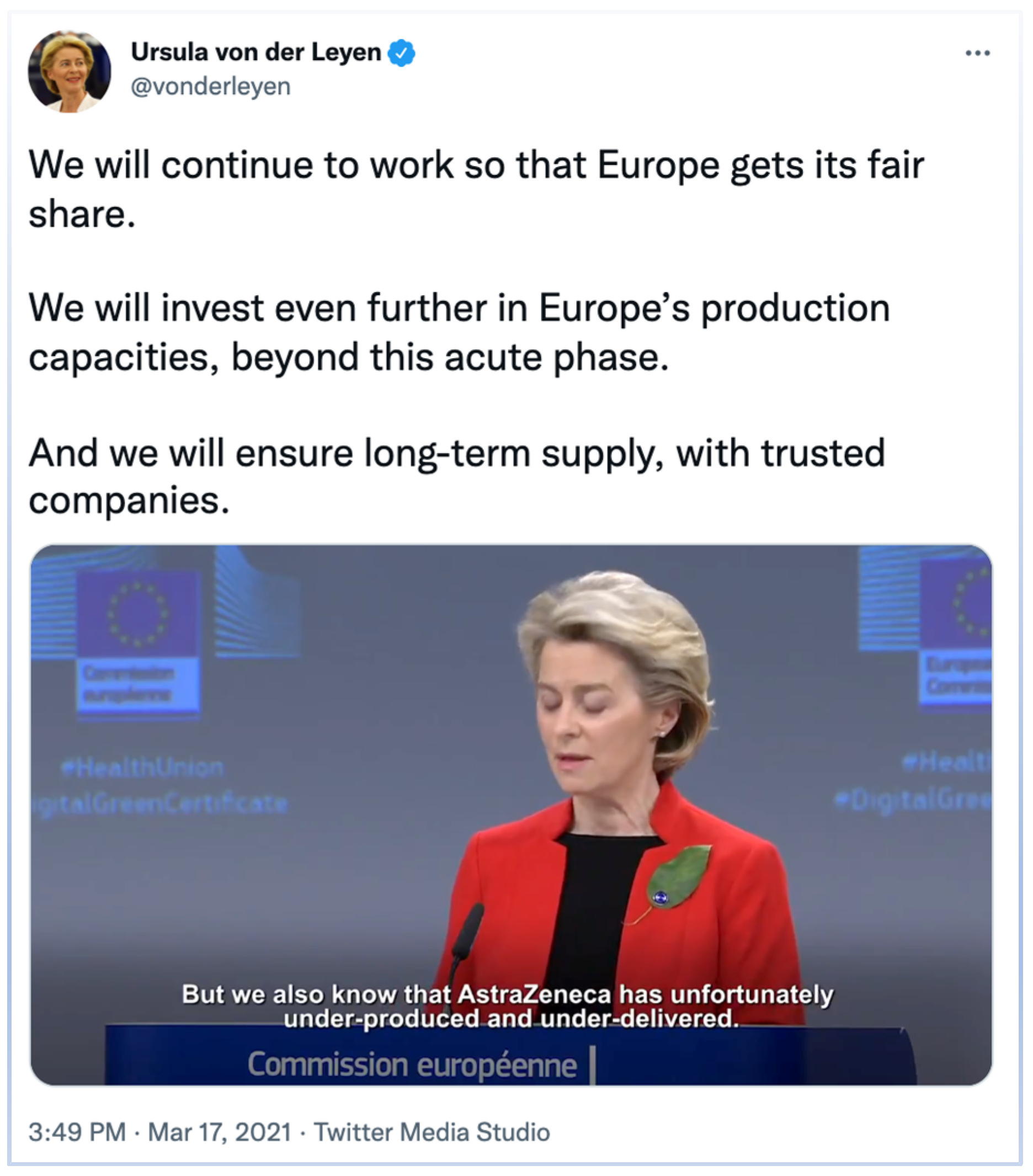Click the @vonderleyen handle
Image resolution: width=1033 pixels, height=1176 pixels.
tap(210, 87)
